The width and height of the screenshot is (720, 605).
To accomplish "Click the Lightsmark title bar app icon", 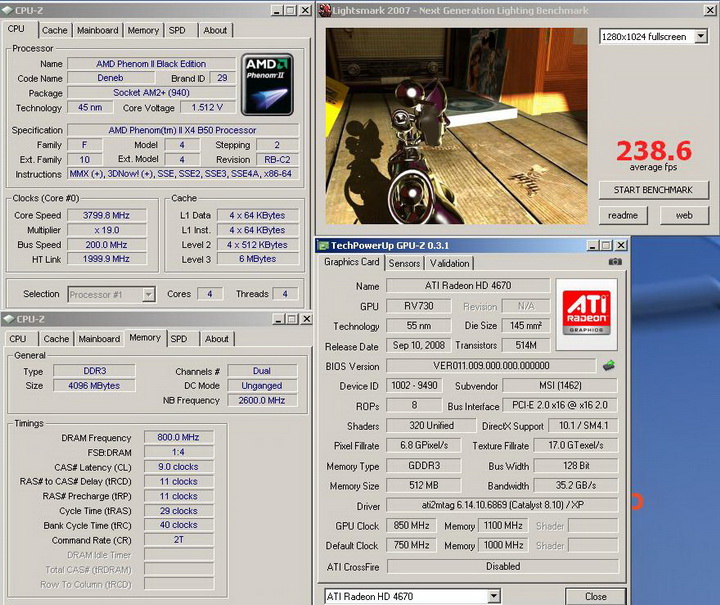I will (325, 10).
